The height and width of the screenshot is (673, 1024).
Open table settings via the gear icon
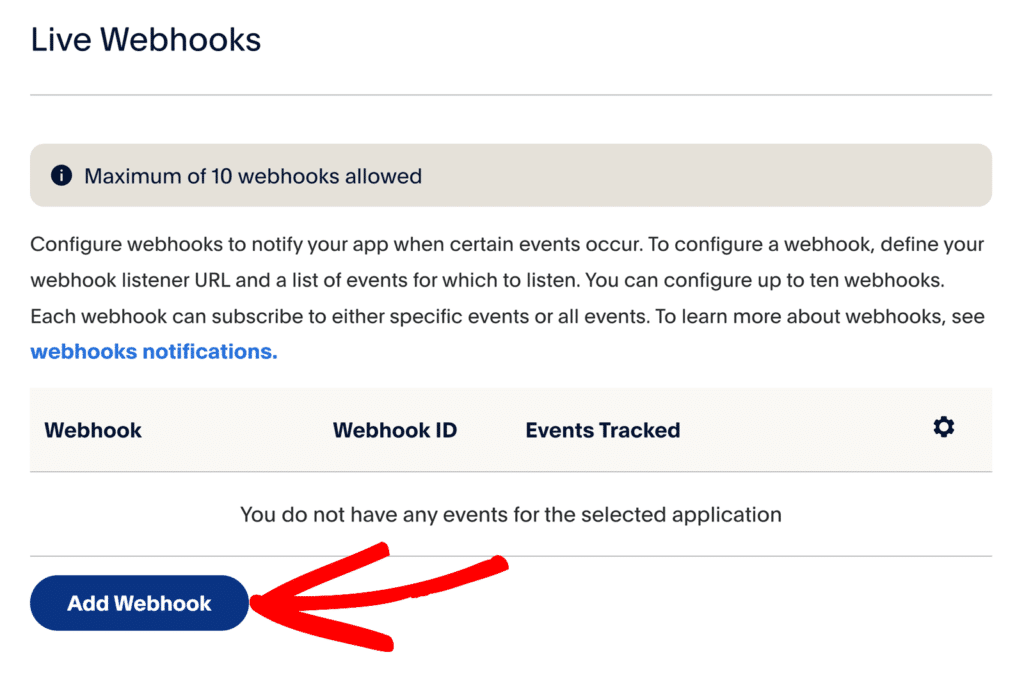943,428
